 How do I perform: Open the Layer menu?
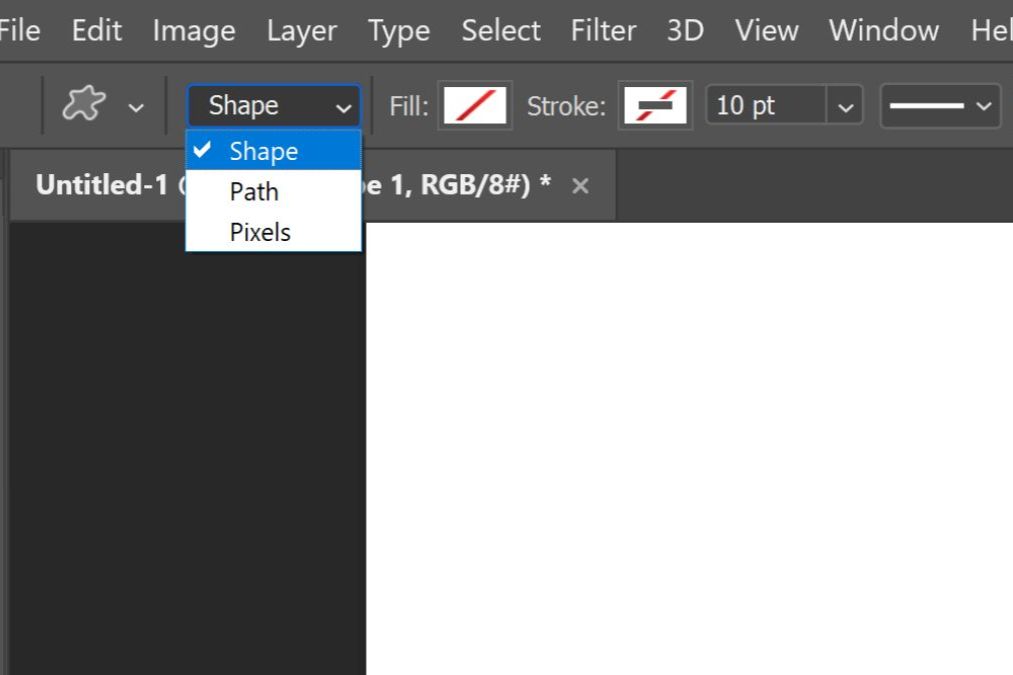tap(301, 30)
